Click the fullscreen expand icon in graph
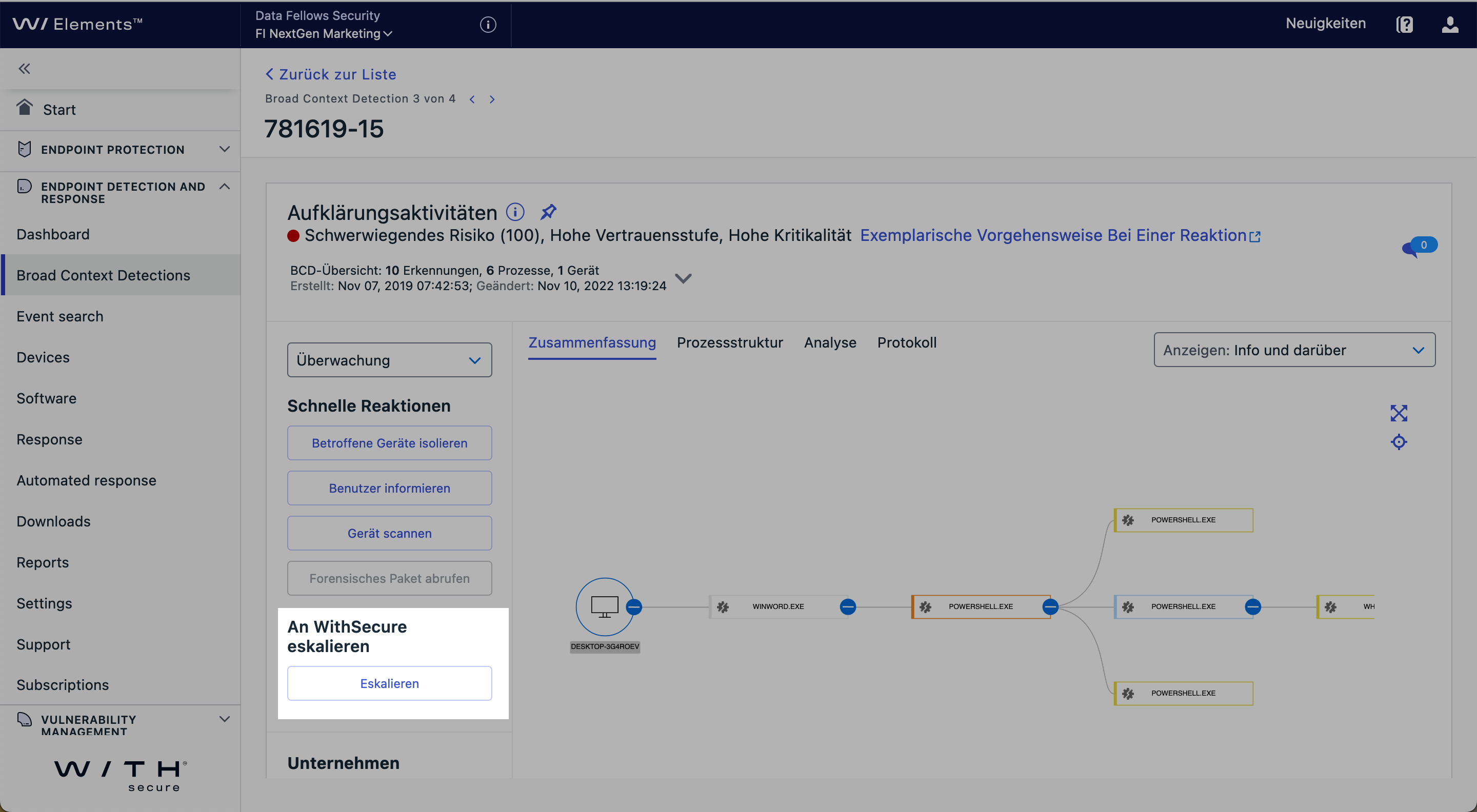This screenshot has width=1477, height=812. coord(1399,413)
